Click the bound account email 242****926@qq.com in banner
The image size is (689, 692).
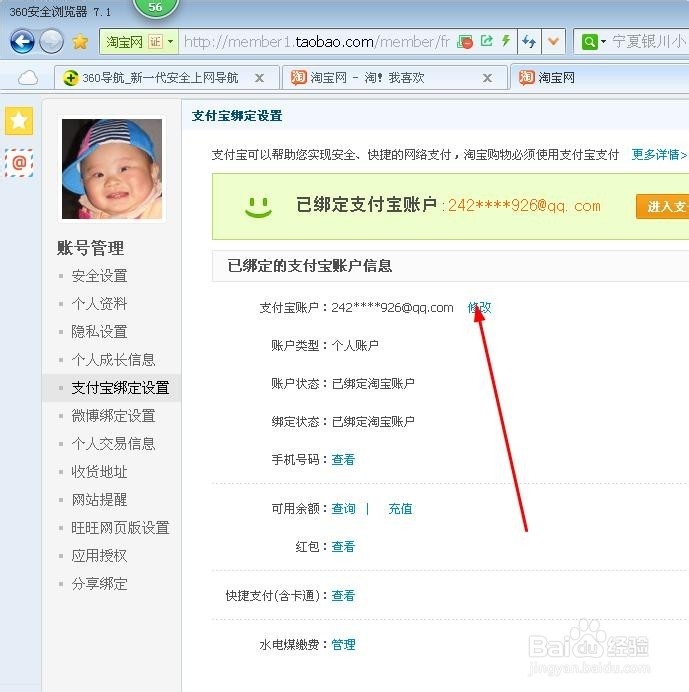pyautogui.click(x=524, y=206)
